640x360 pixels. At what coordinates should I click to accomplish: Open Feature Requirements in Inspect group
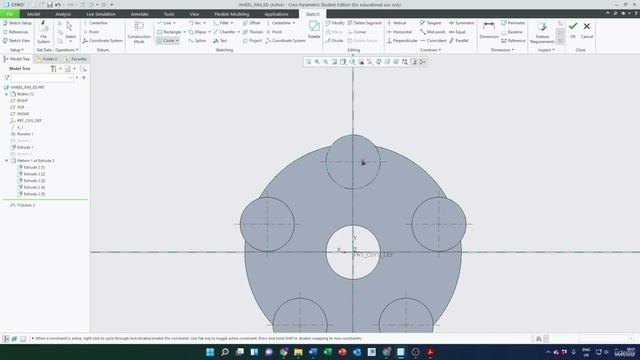pyautogui.click(x=542, y=32)
